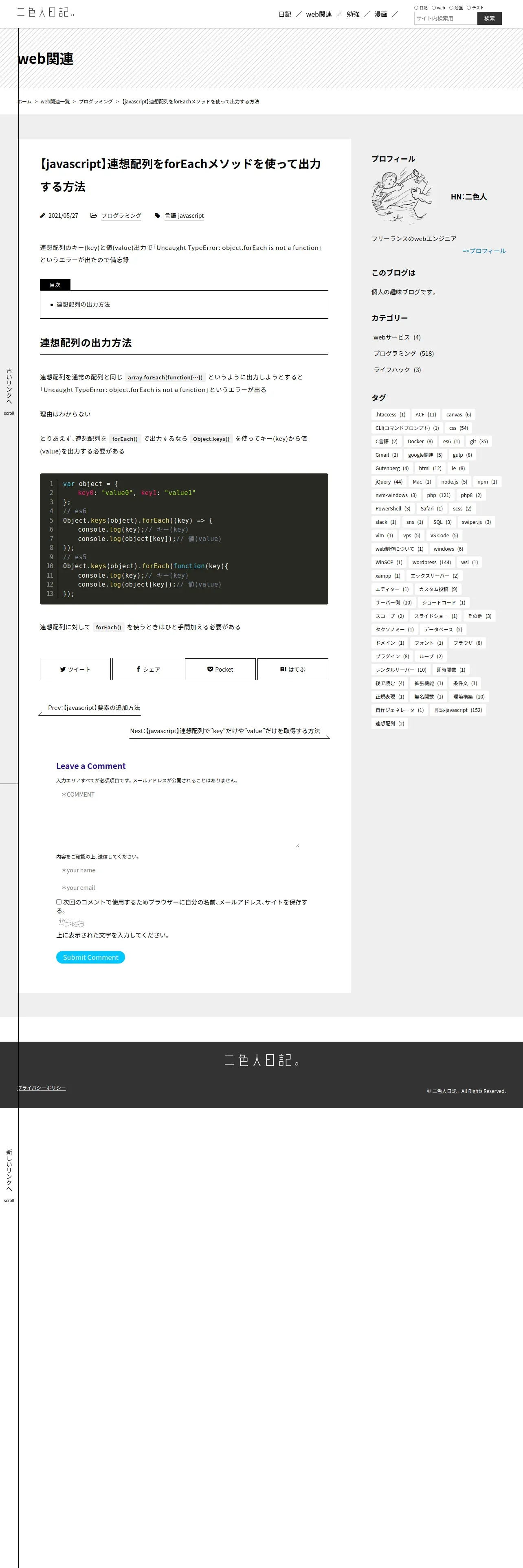Select the 連想配列 (2) tag
Viewport: 523px width, 1568px height.
click(x=390, y=723)
